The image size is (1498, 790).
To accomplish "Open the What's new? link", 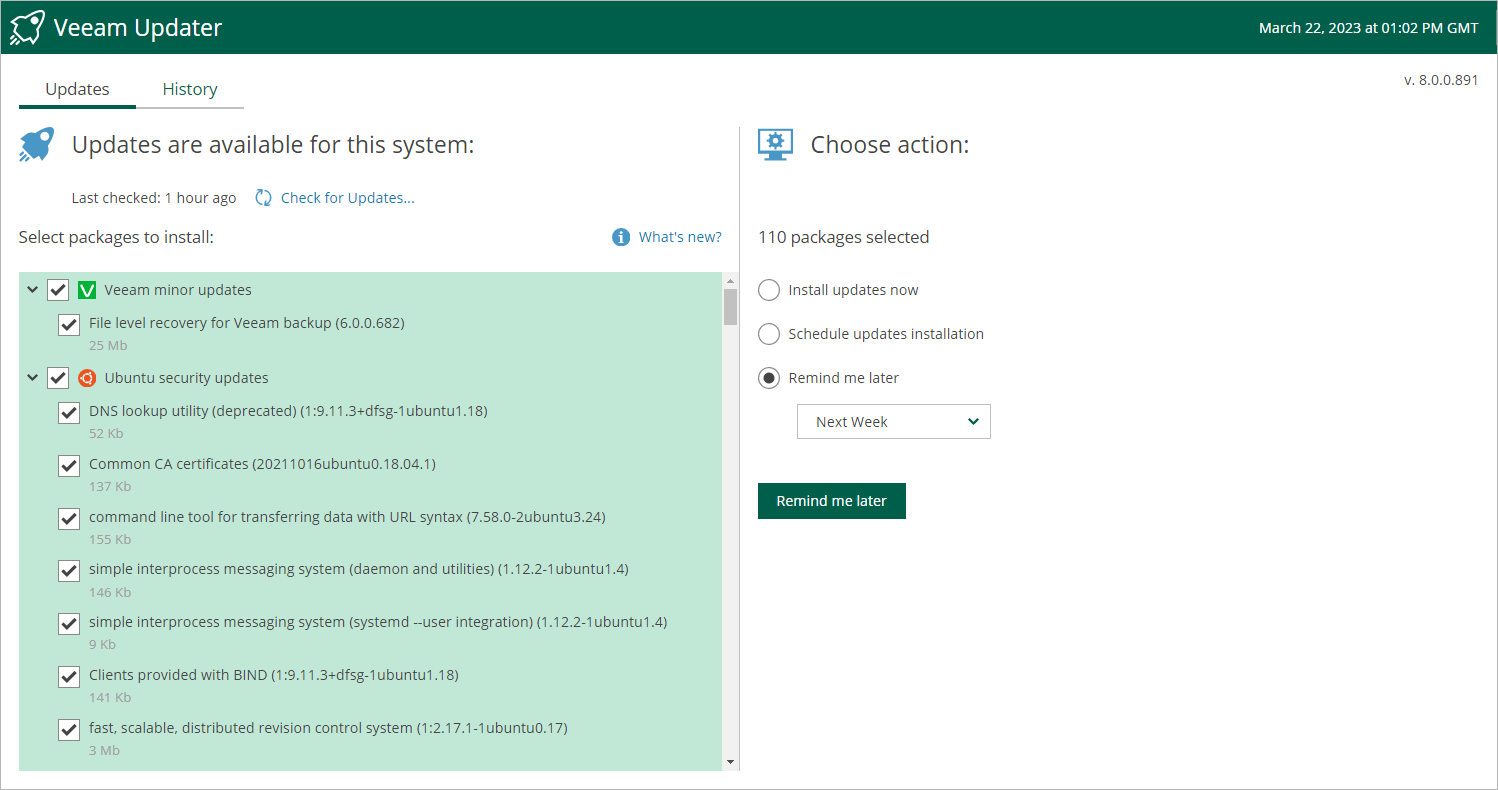I will [680, 237].
